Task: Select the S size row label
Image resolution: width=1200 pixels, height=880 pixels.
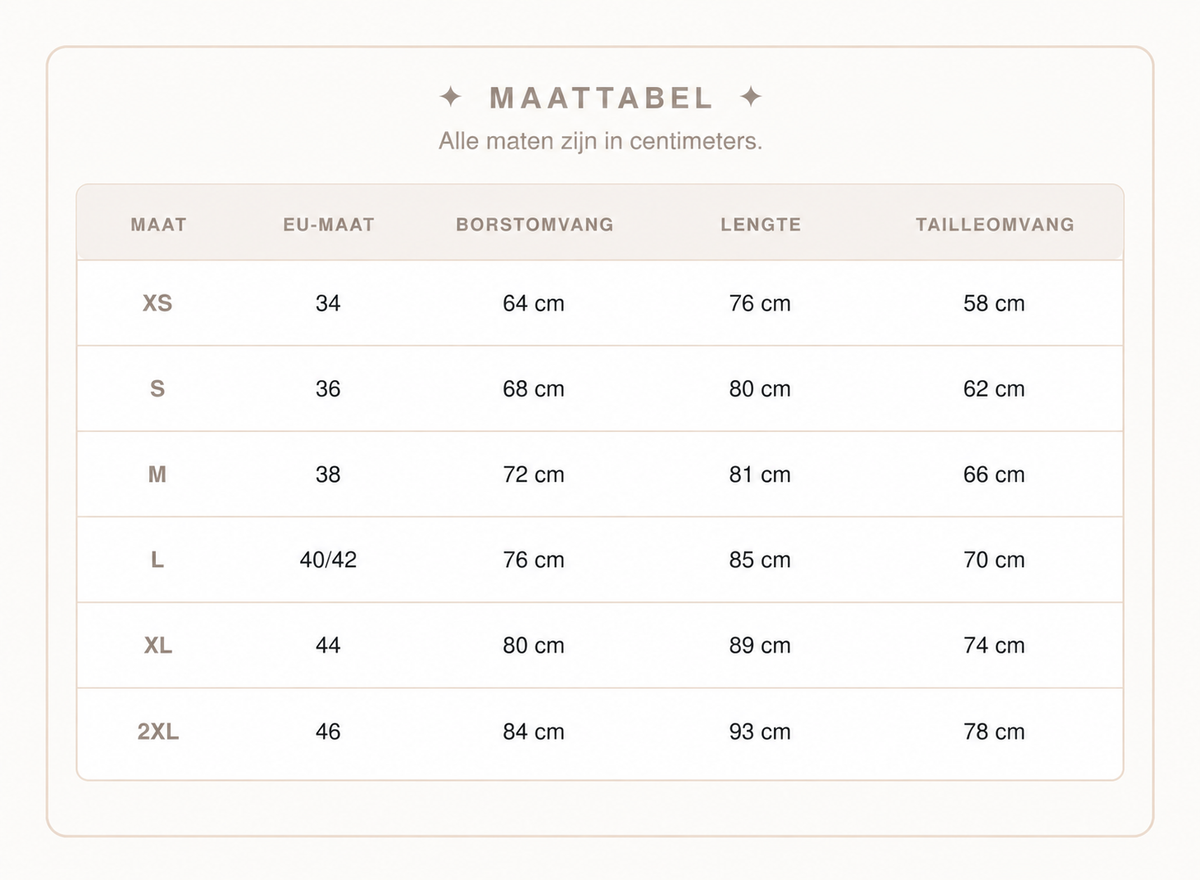Action: [157, 389]
